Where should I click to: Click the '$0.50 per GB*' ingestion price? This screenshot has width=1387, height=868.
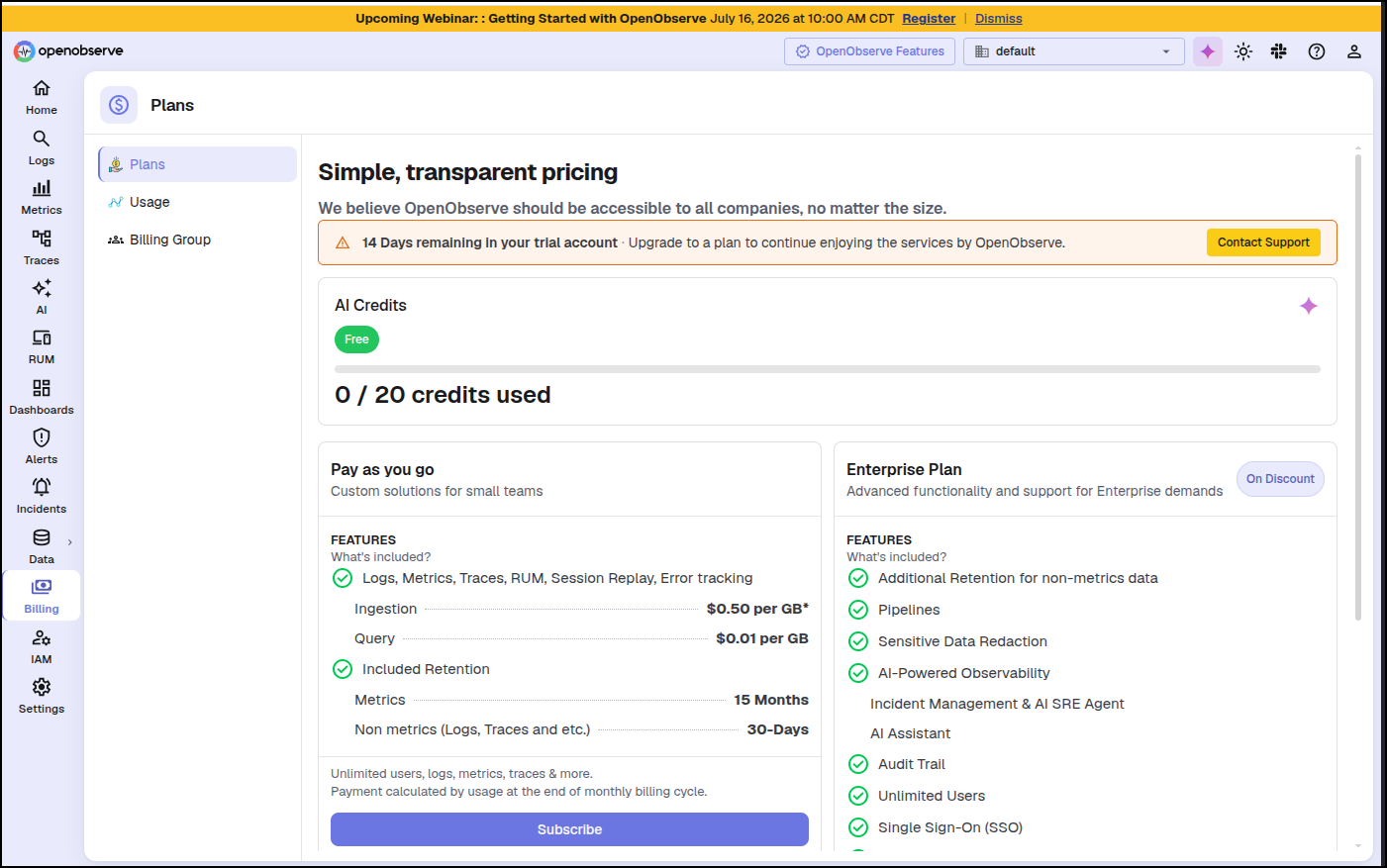(757, 609)
